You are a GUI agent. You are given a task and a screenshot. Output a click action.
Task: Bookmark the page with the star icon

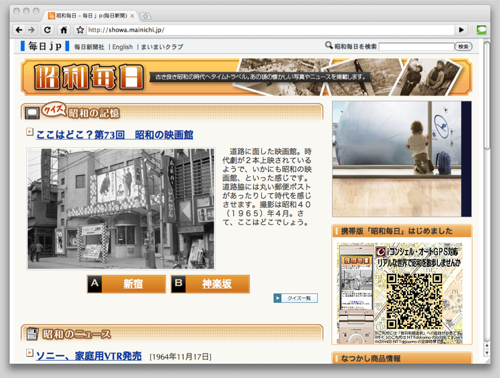click(80, 30)
